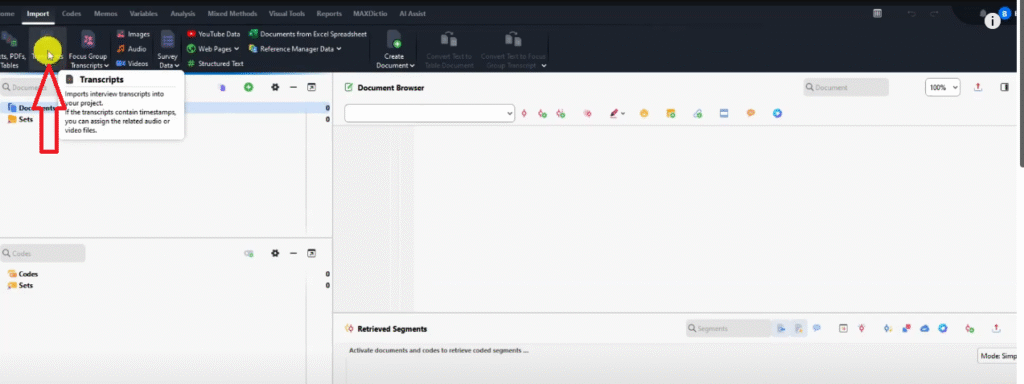This screenshot has width=1024, height=384.
Task: Click purple document icon in Document System
Action: coord(222,88)
